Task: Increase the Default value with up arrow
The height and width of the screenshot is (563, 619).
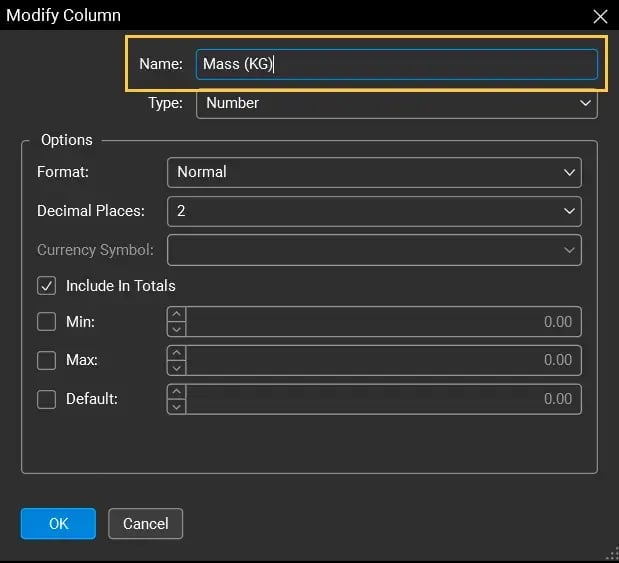Action: (176, 392)
